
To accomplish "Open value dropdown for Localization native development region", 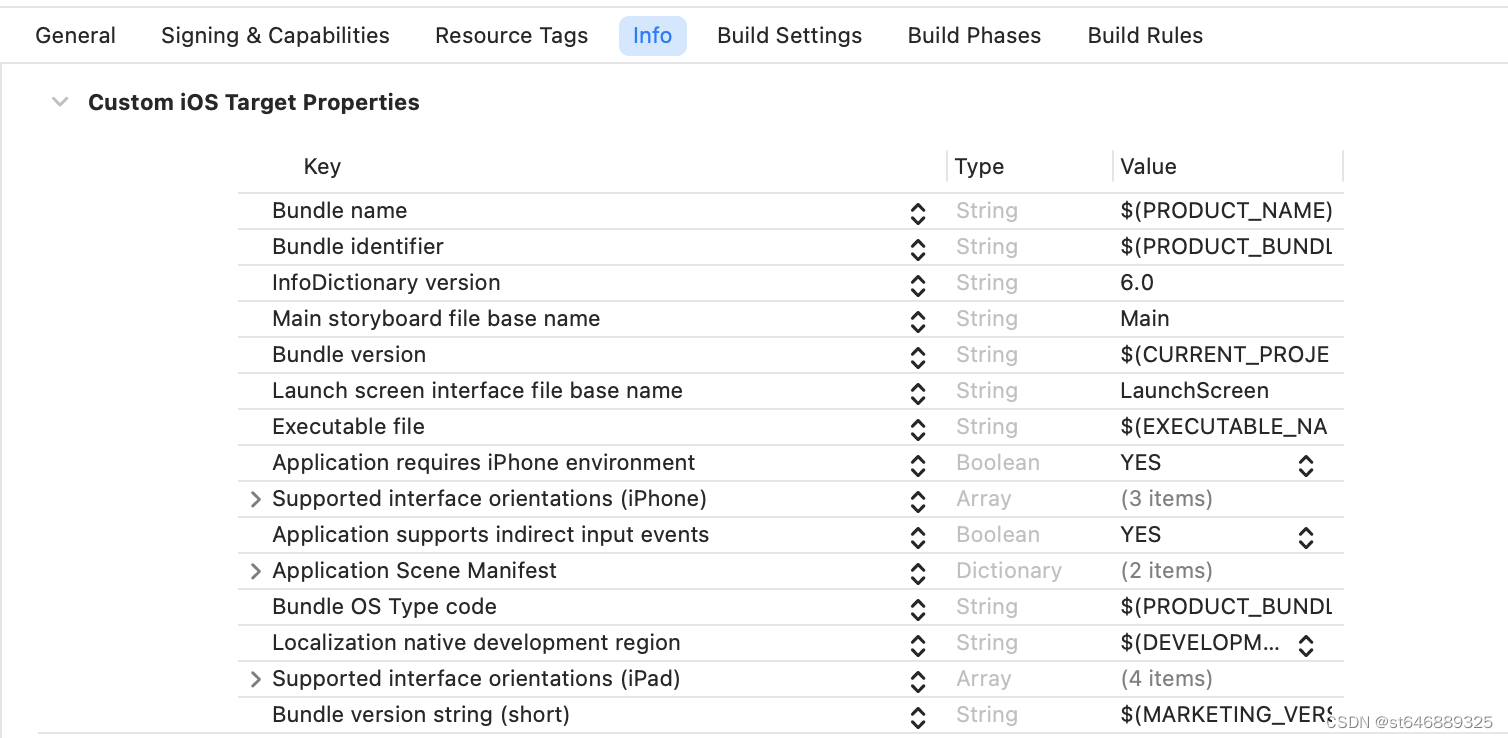I will tap(1305, 645).
